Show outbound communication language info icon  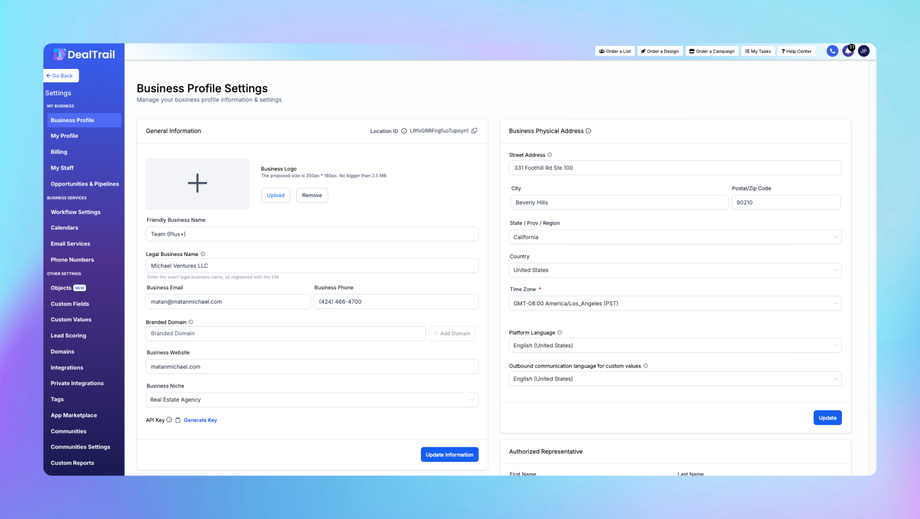click(x=645, y=366)
